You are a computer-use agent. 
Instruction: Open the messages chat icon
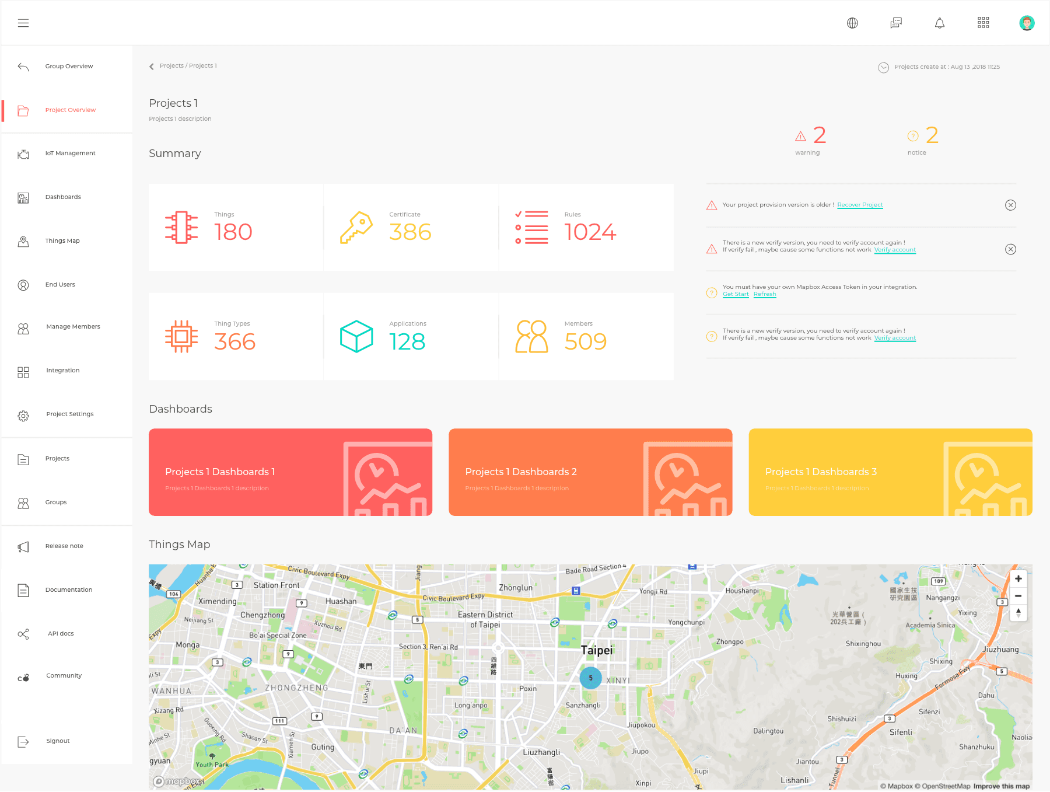896,23
